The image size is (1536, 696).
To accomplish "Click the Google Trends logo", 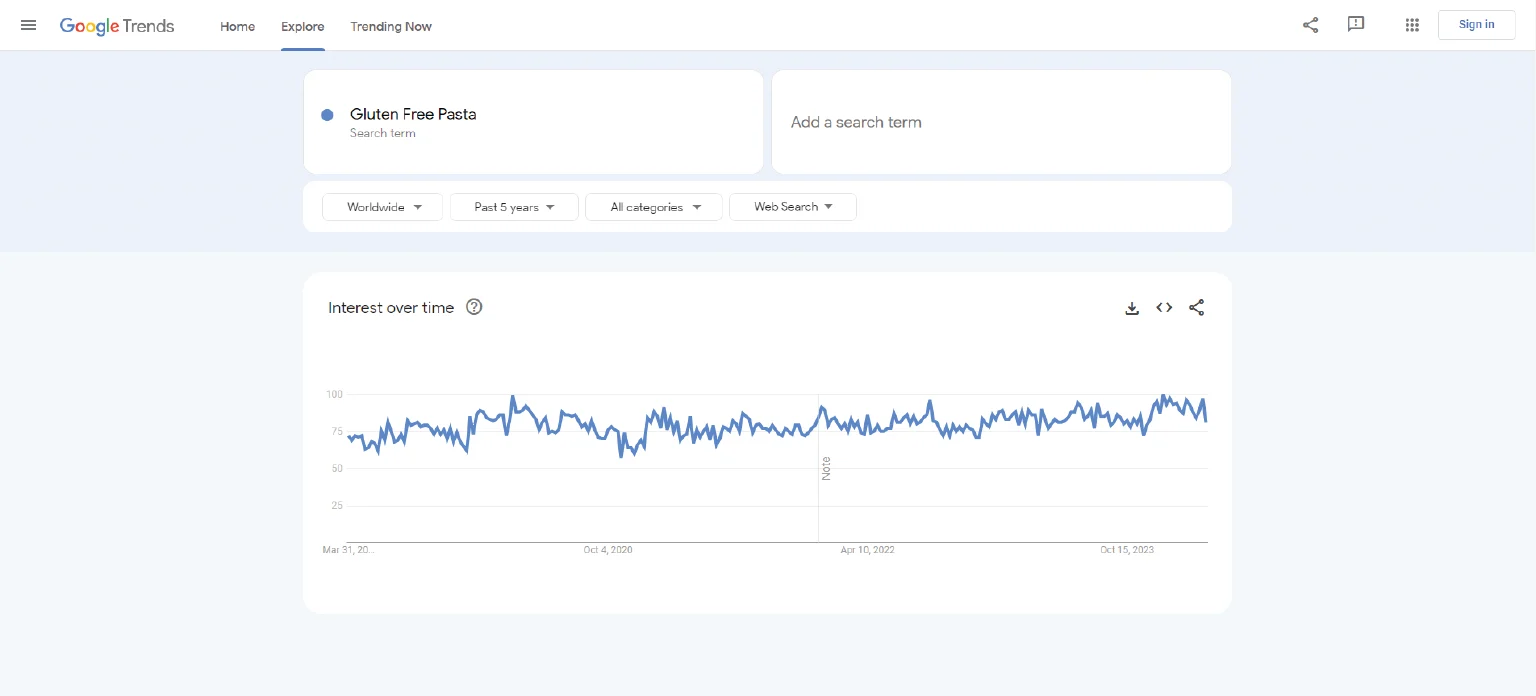I will click(117, 26).
